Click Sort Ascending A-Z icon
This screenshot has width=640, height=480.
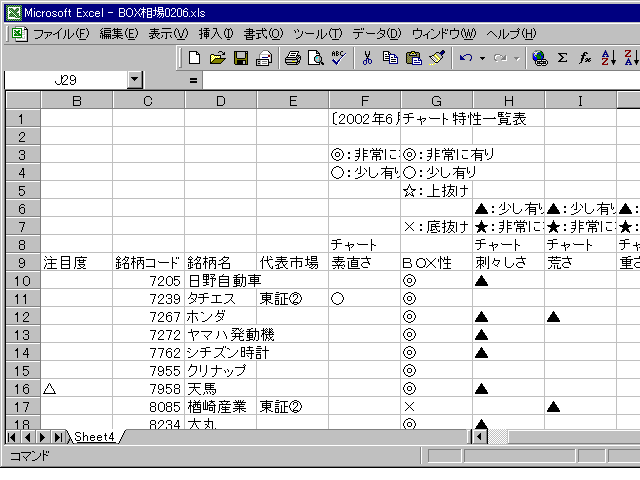click(609, 58)
